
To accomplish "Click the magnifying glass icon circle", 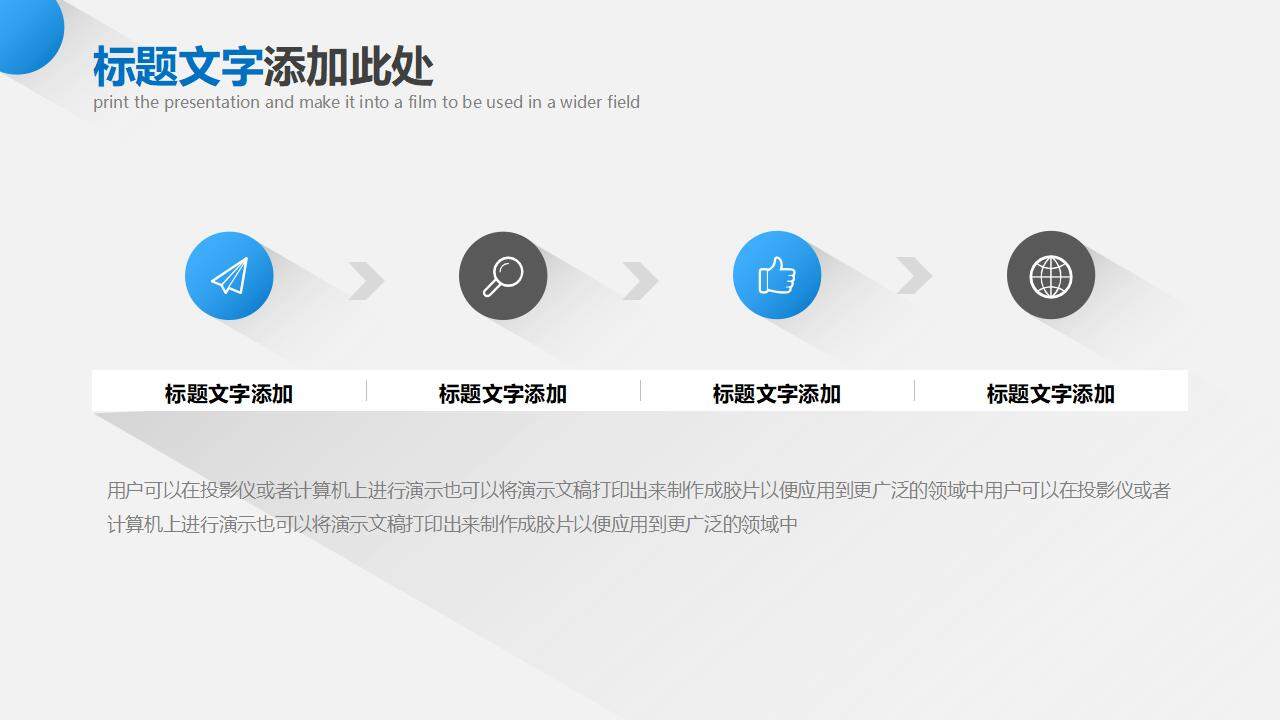I will 503,276.
